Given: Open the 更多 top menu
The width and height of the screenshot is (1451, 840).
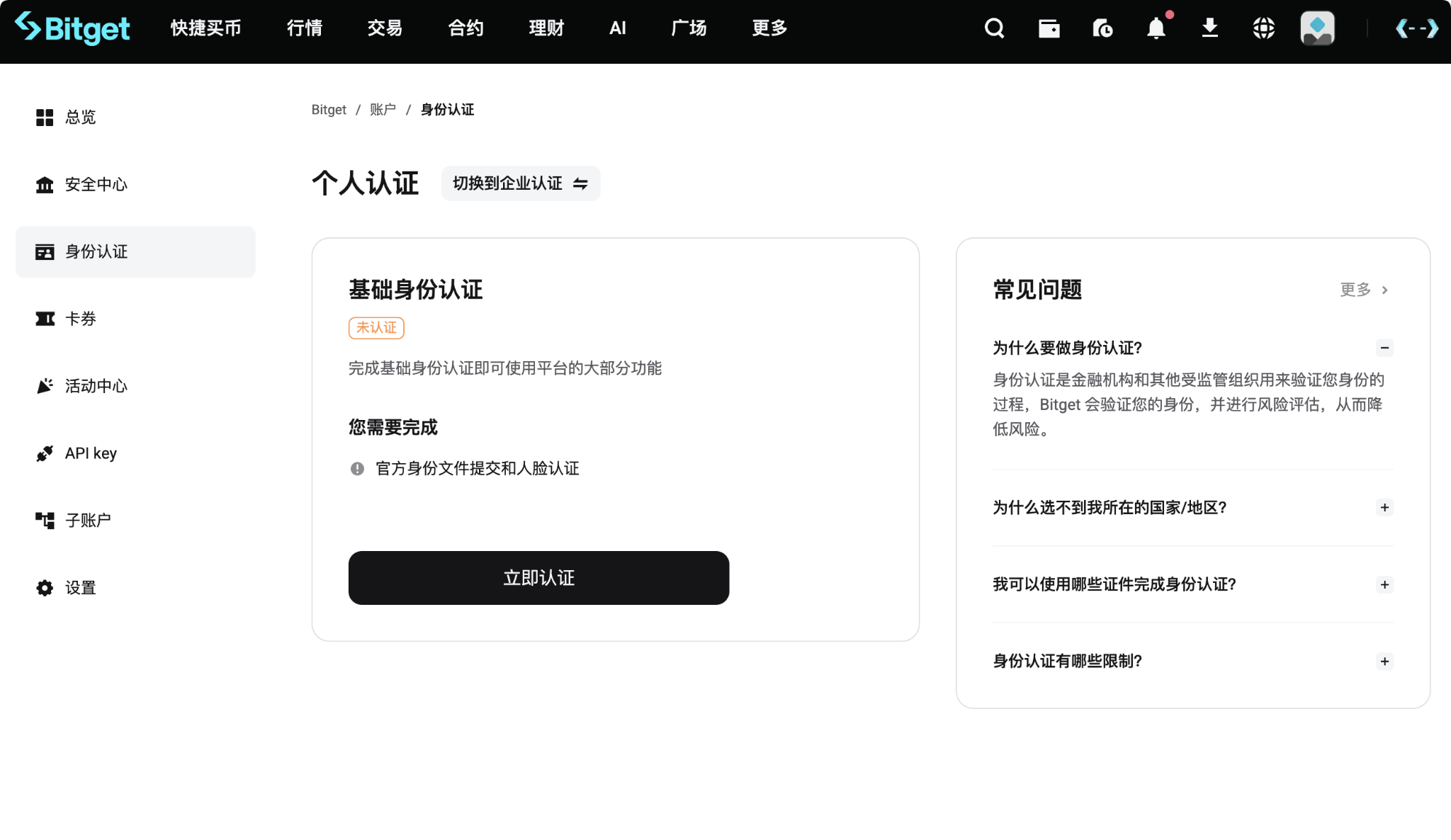Looking at the screenshot, I should (769, 28).
